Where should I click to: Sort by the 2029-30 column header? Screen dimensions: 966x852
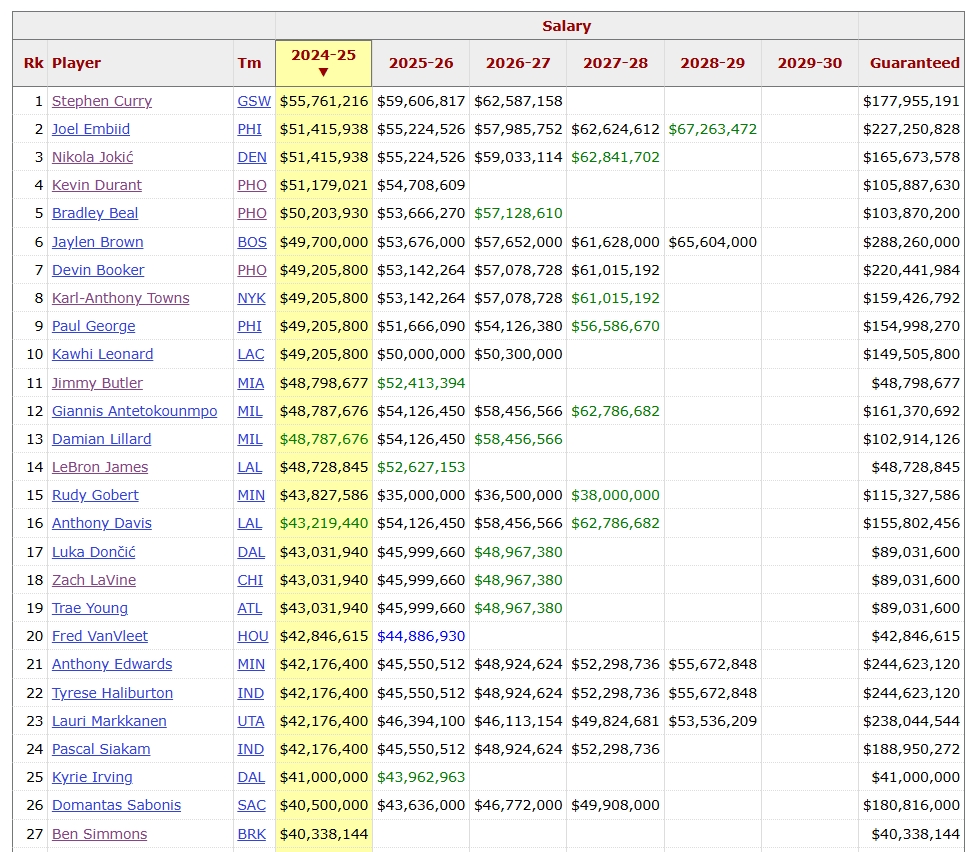pos(809,63)
